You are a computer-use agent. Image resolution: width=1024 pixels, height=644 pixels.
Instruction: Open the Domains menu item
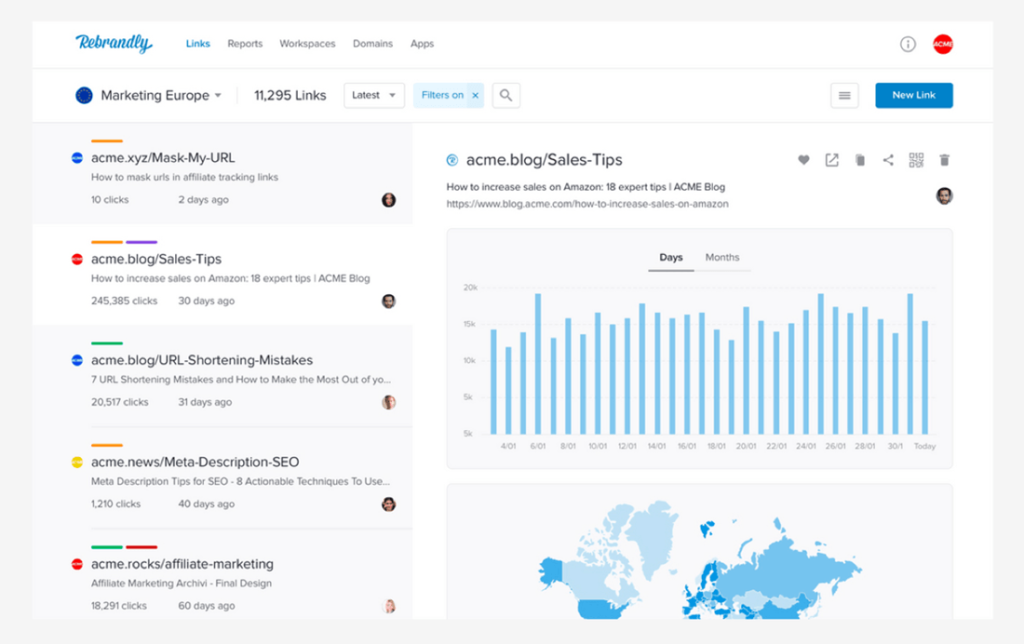coord(373,44)
